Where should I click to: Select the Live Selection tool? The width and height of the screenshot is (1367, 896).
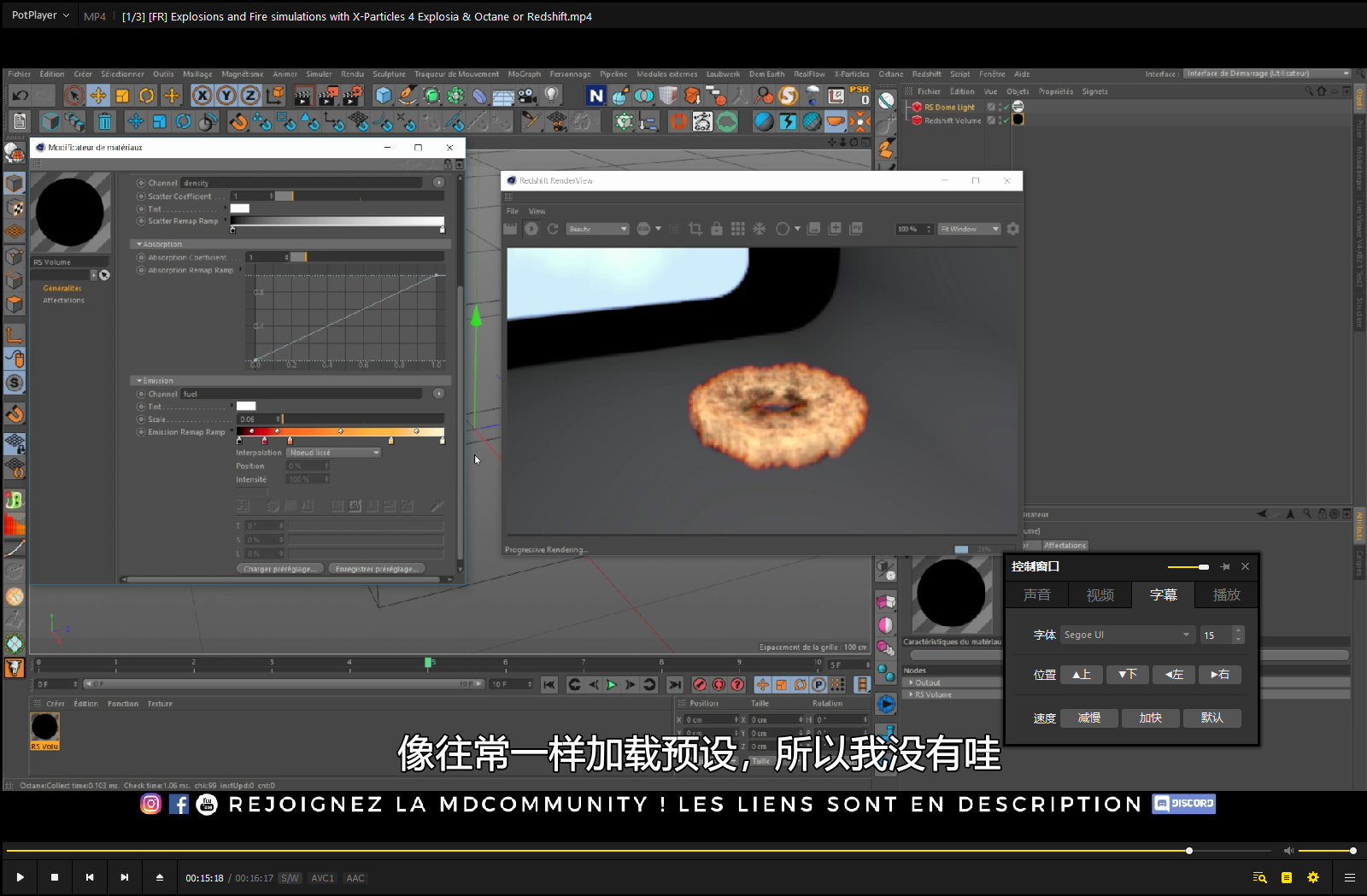74,96
